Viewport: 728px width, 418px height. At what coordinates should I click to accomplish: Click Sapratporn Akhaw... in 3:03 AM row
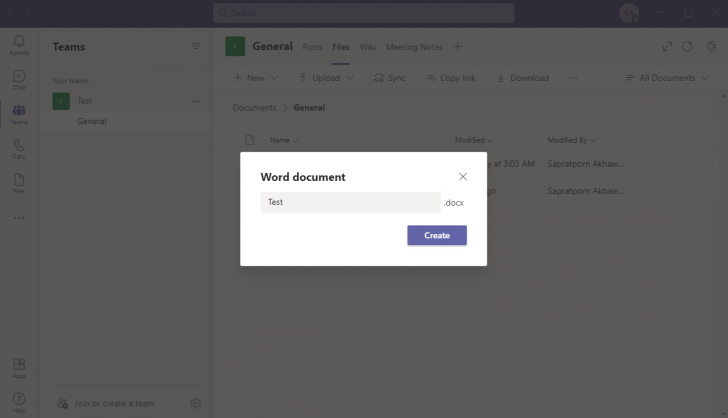pyautogui.click(x=585, y=164)
